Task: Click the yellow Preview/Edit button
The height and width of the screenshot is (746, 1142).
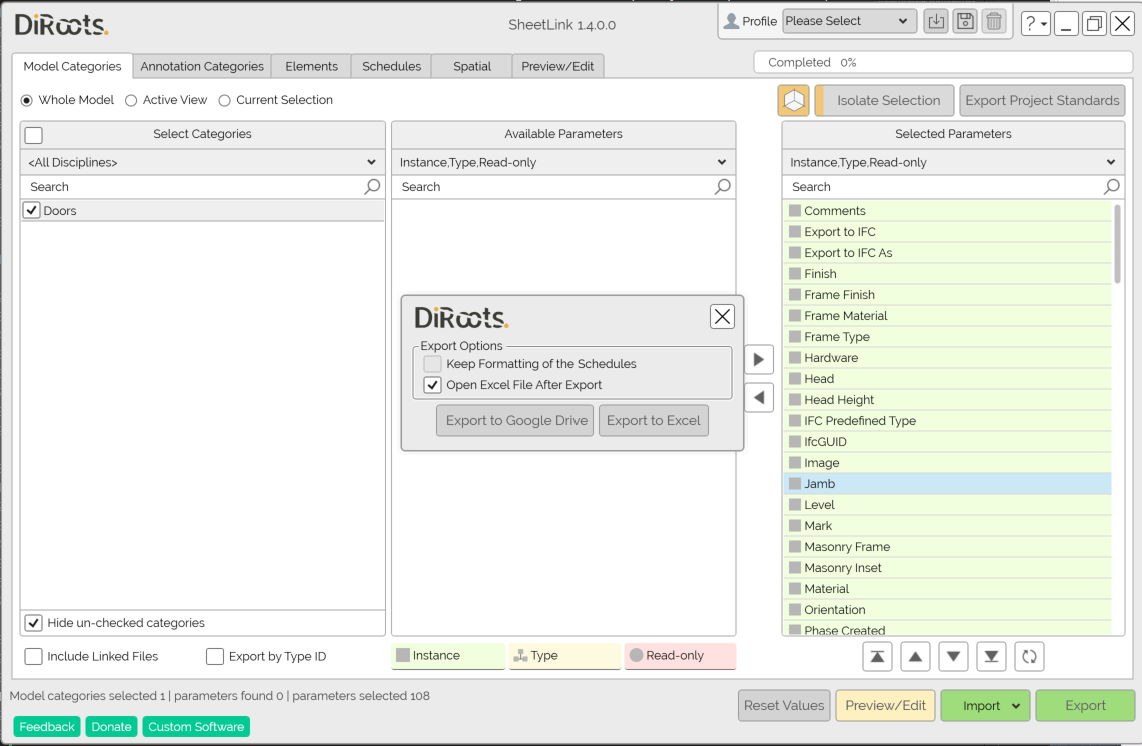Action: tap(885, 705)
